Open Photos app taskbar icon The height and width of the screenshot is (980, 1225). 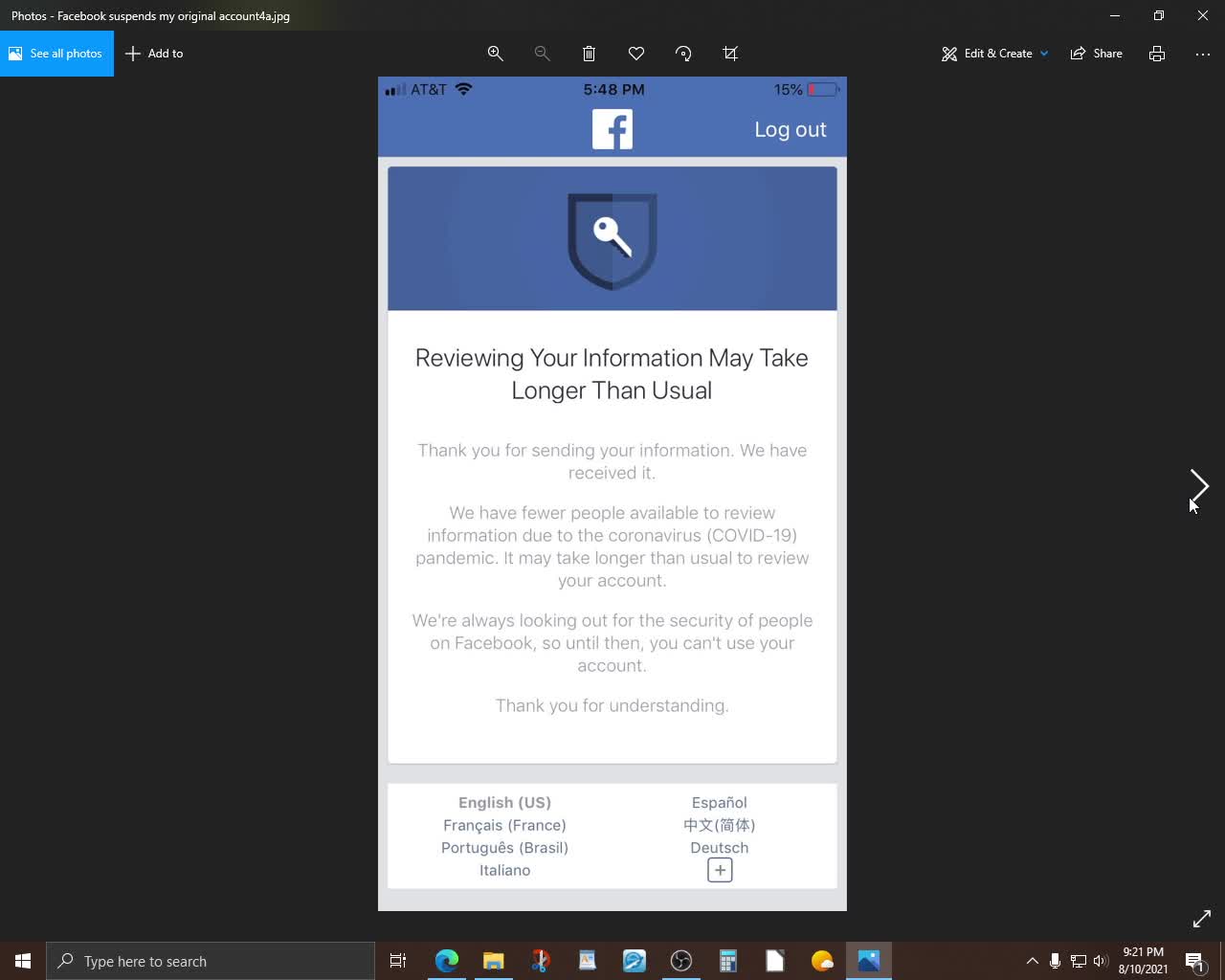tap(869, 961)
